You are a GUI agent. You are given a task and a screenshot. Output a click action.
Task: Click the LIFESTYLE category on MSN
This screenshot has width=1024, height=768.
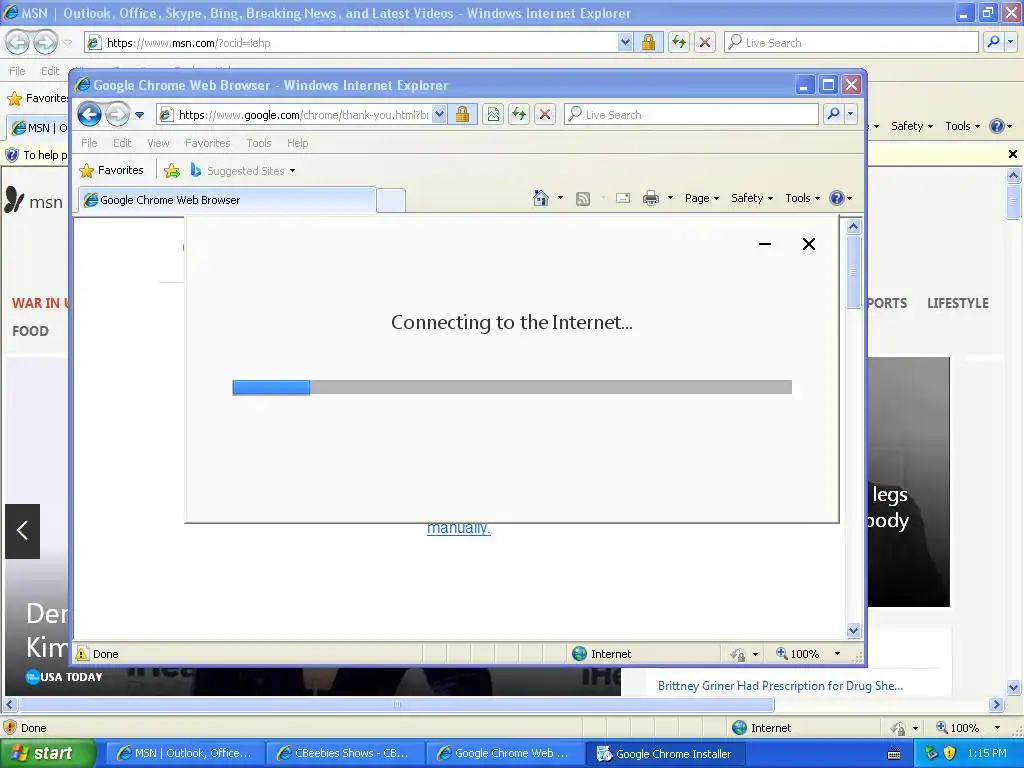(957, 303)
